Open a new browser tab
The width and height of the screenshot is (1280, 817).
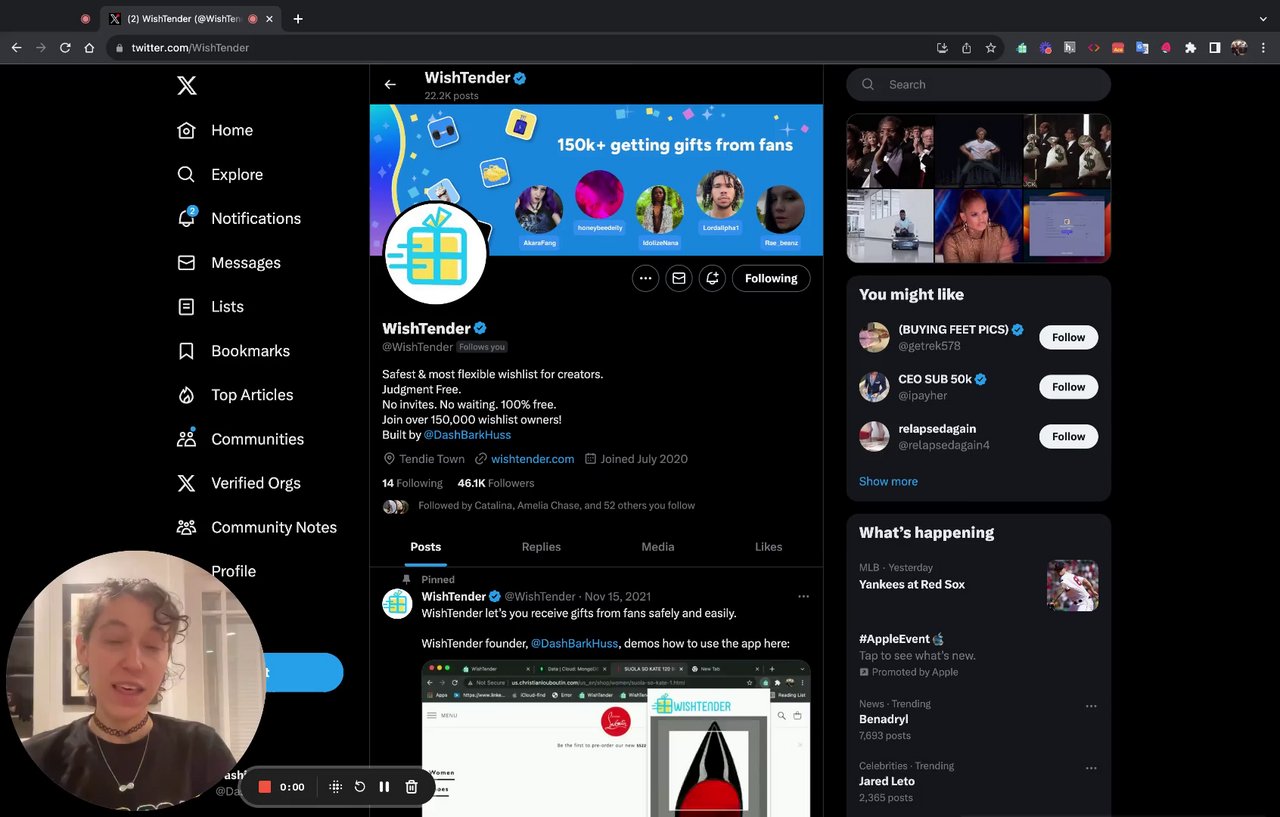(298, 19)
